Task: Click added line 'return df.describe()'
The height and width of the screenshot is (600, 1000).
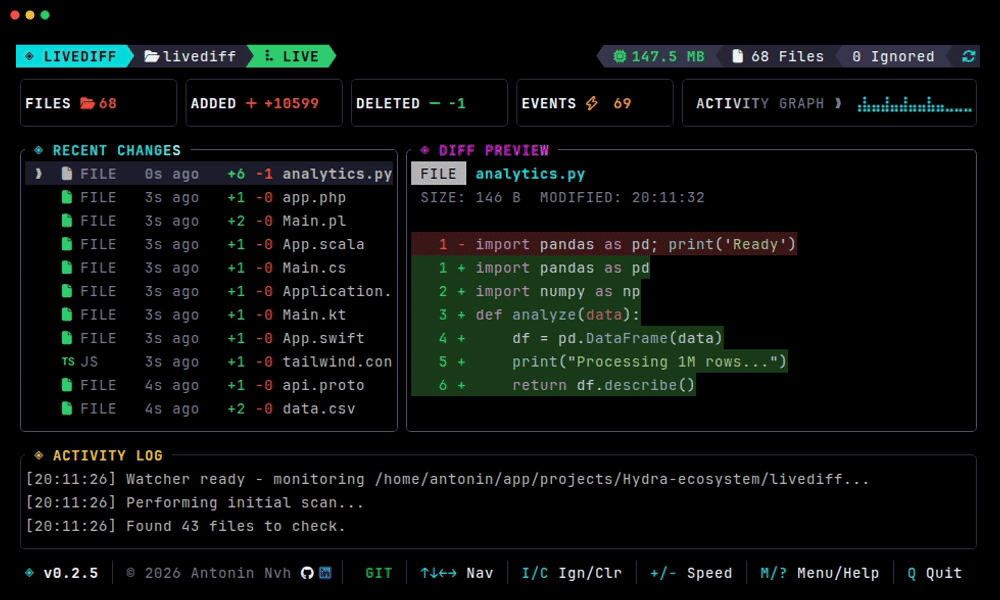Action: (554, 385)
